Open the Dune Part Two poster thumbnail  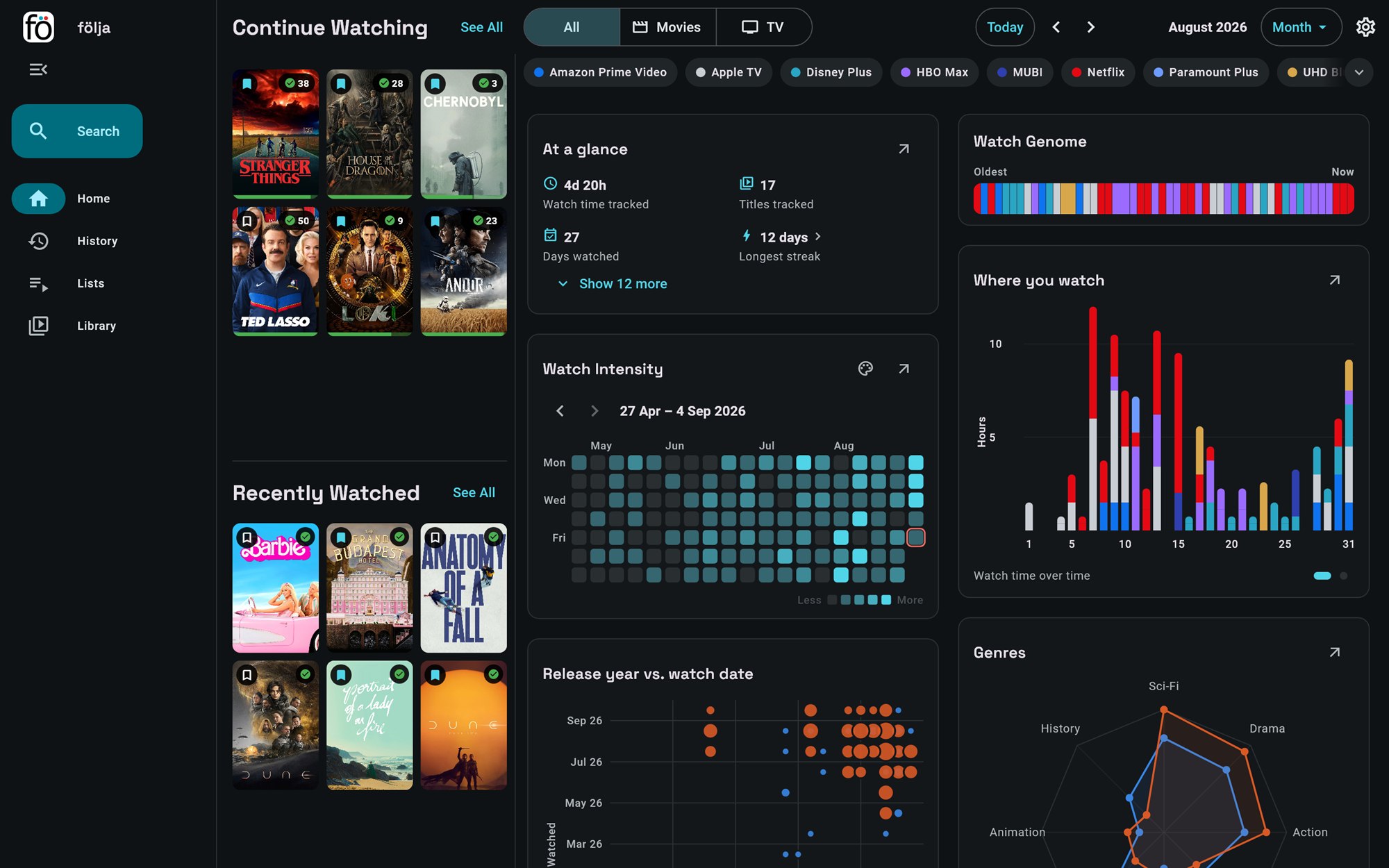coord(463,725)
